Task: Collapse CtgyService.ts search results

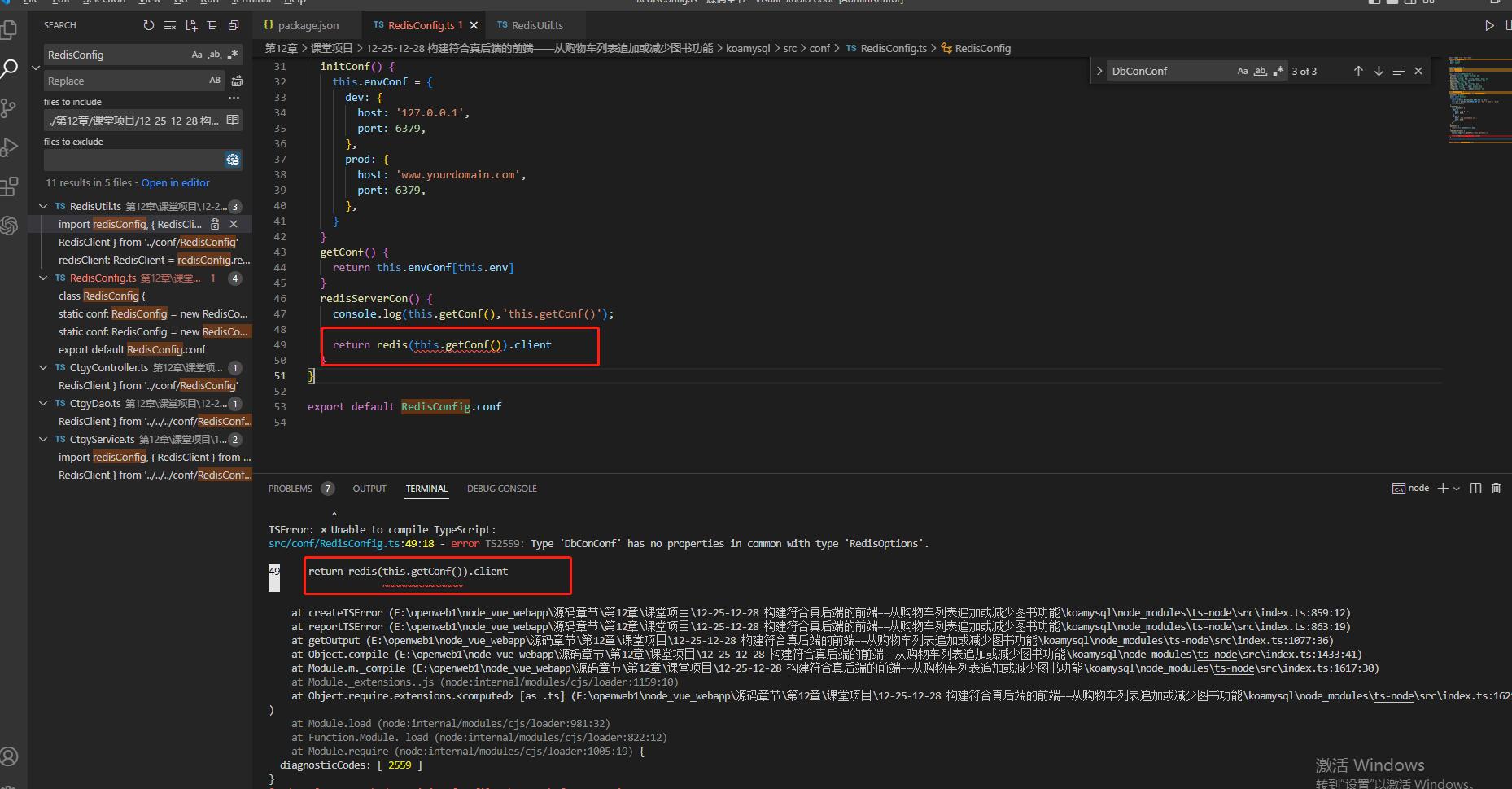Action: tap(43, 439)
